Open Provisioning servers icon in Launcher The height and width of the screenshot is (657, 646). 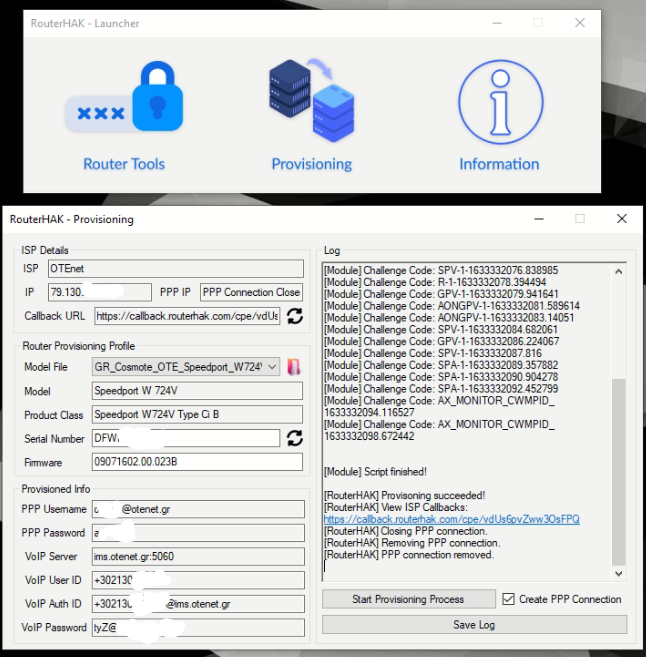pos(311,100)
